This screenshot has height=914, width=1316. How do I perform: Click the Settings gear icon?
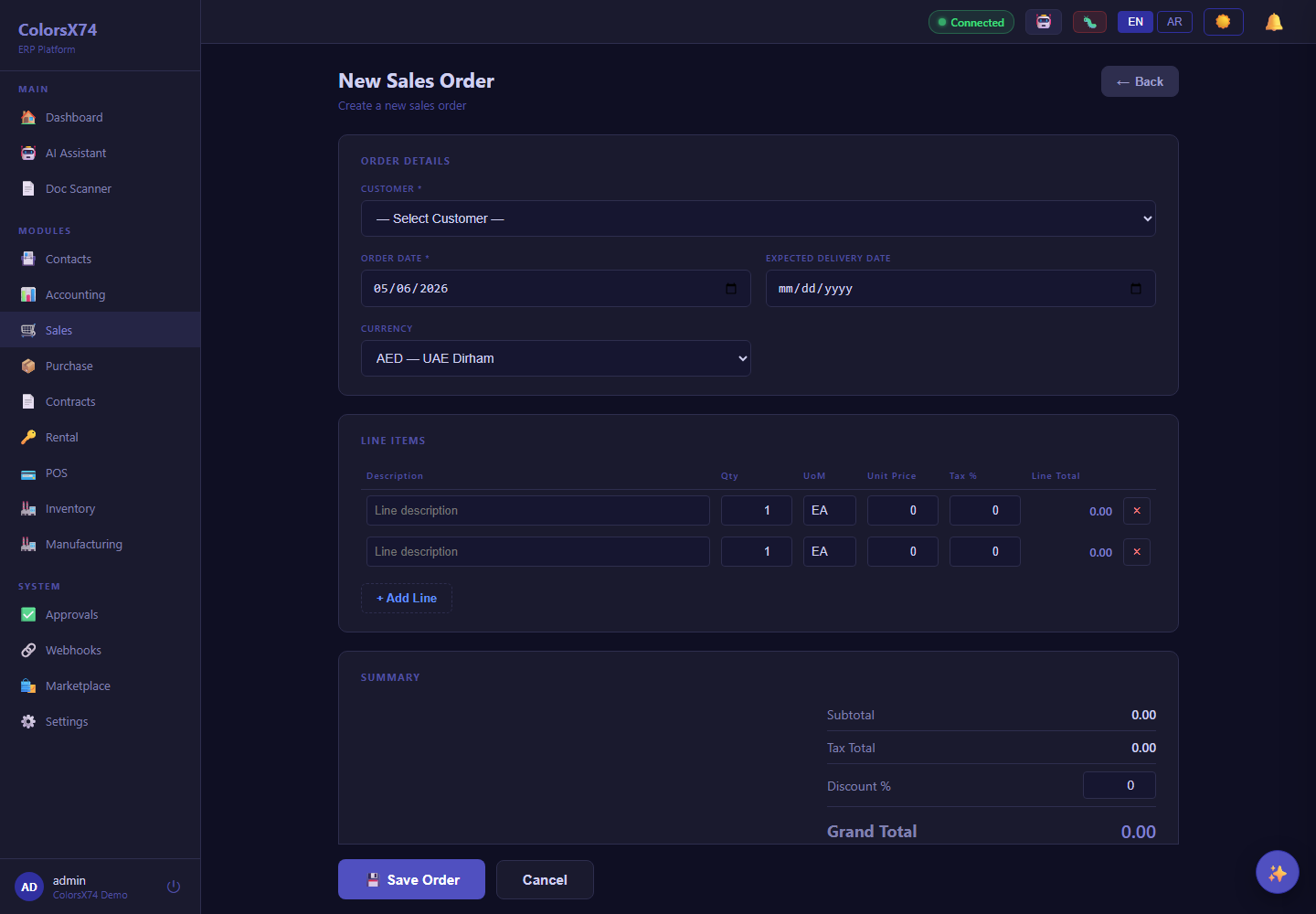28,721
